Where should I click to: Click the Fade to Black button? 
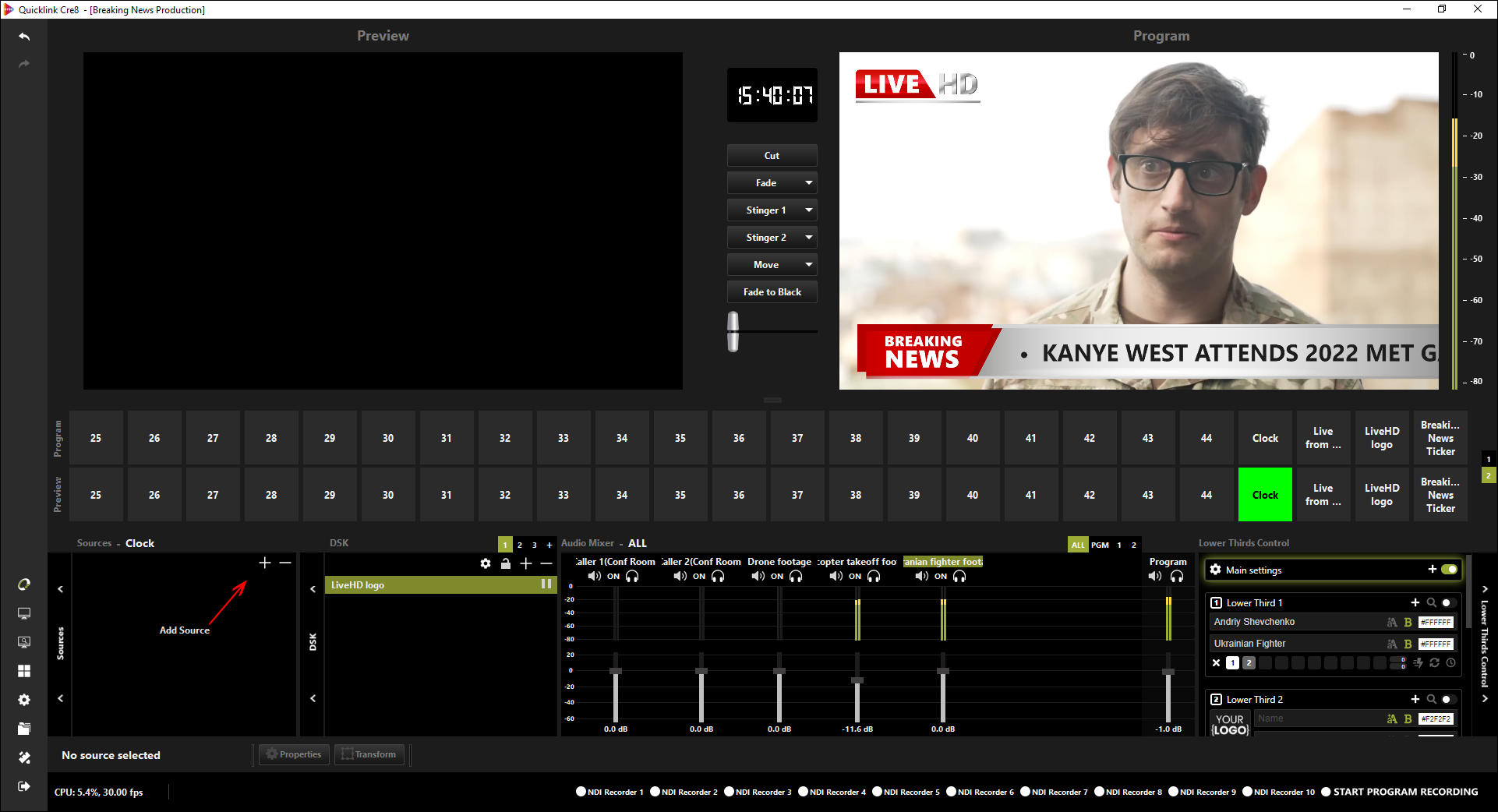[x=772, y=292]
